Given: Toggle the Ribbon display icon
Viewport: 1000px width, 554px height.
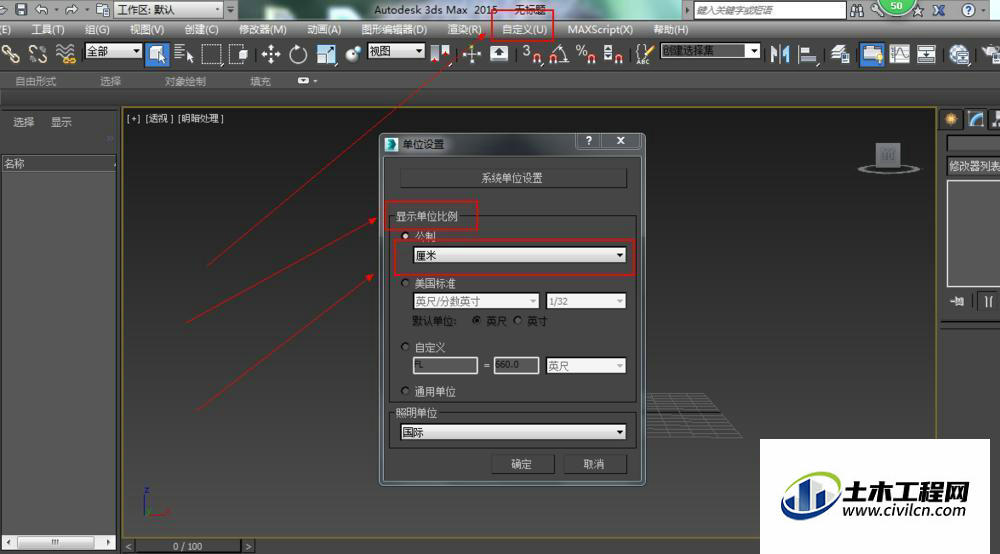Looking at the screenshot, I should tap(871, 54).
